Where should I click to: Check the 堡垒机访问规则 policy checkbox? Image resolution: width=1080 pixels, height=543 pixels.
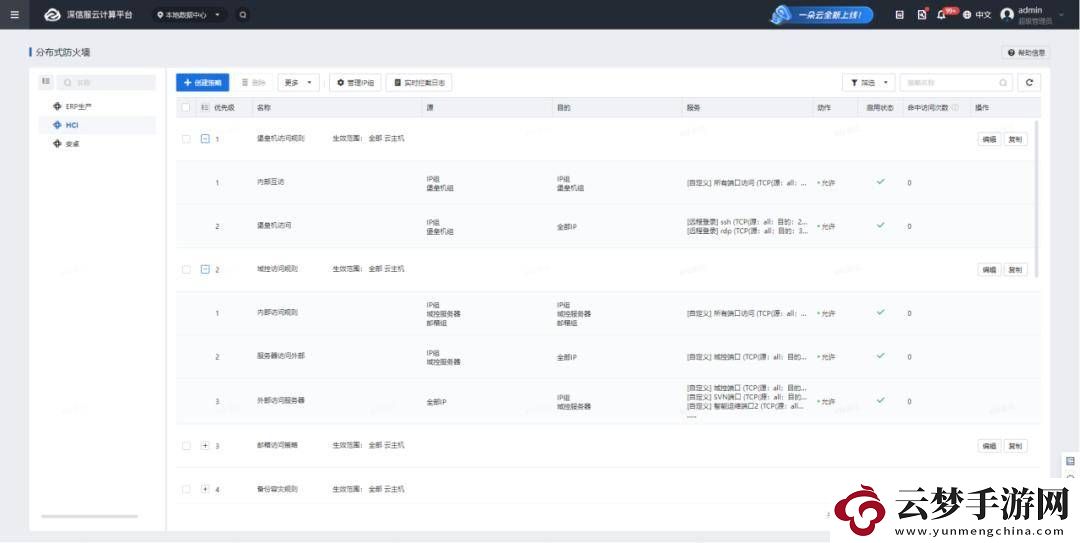pyautogui.click(x=186, y=139)
